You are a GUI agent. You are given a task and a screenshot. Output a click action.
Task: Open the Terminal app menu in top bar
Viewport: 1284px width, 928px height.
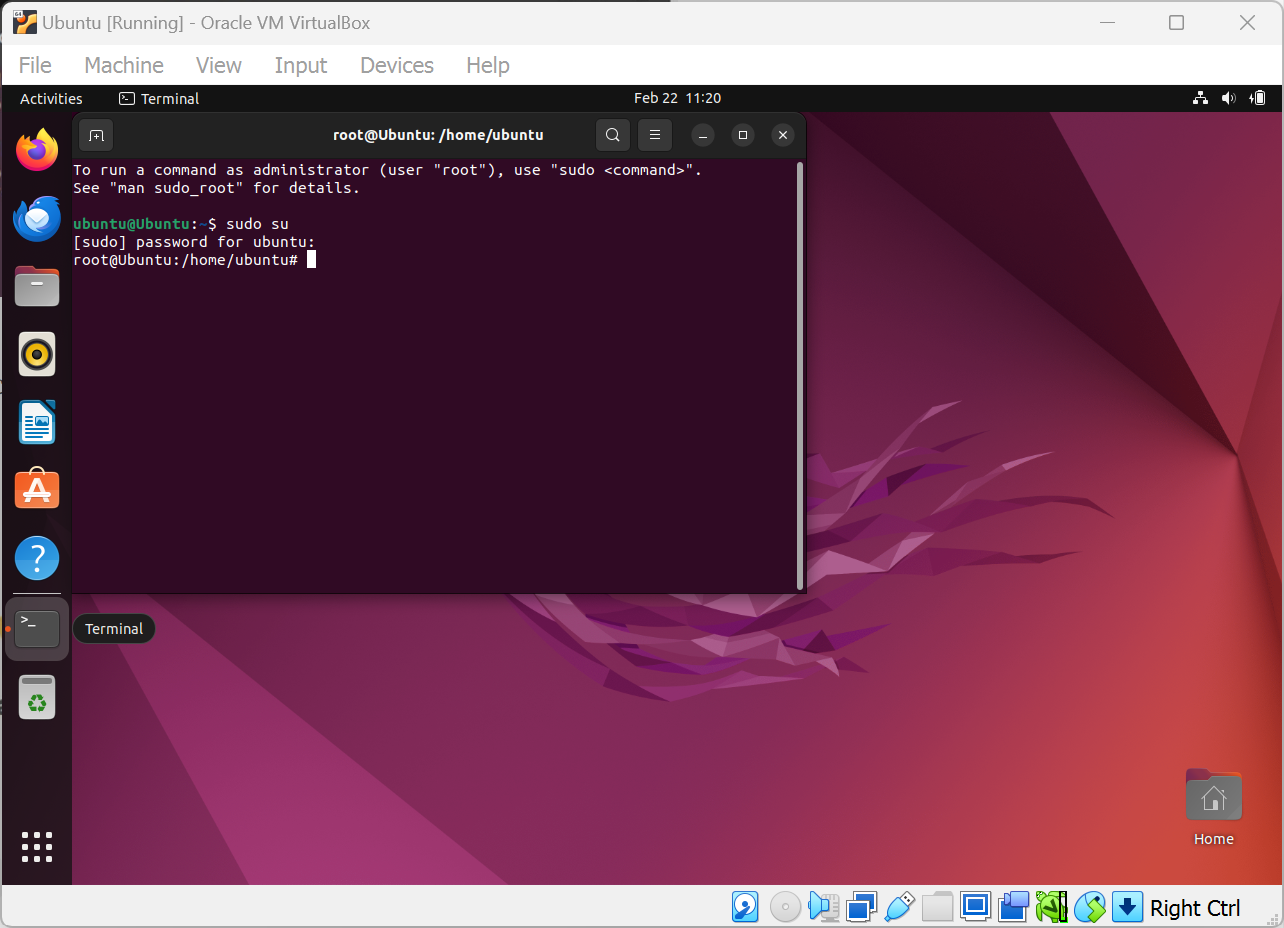(159, 98)
